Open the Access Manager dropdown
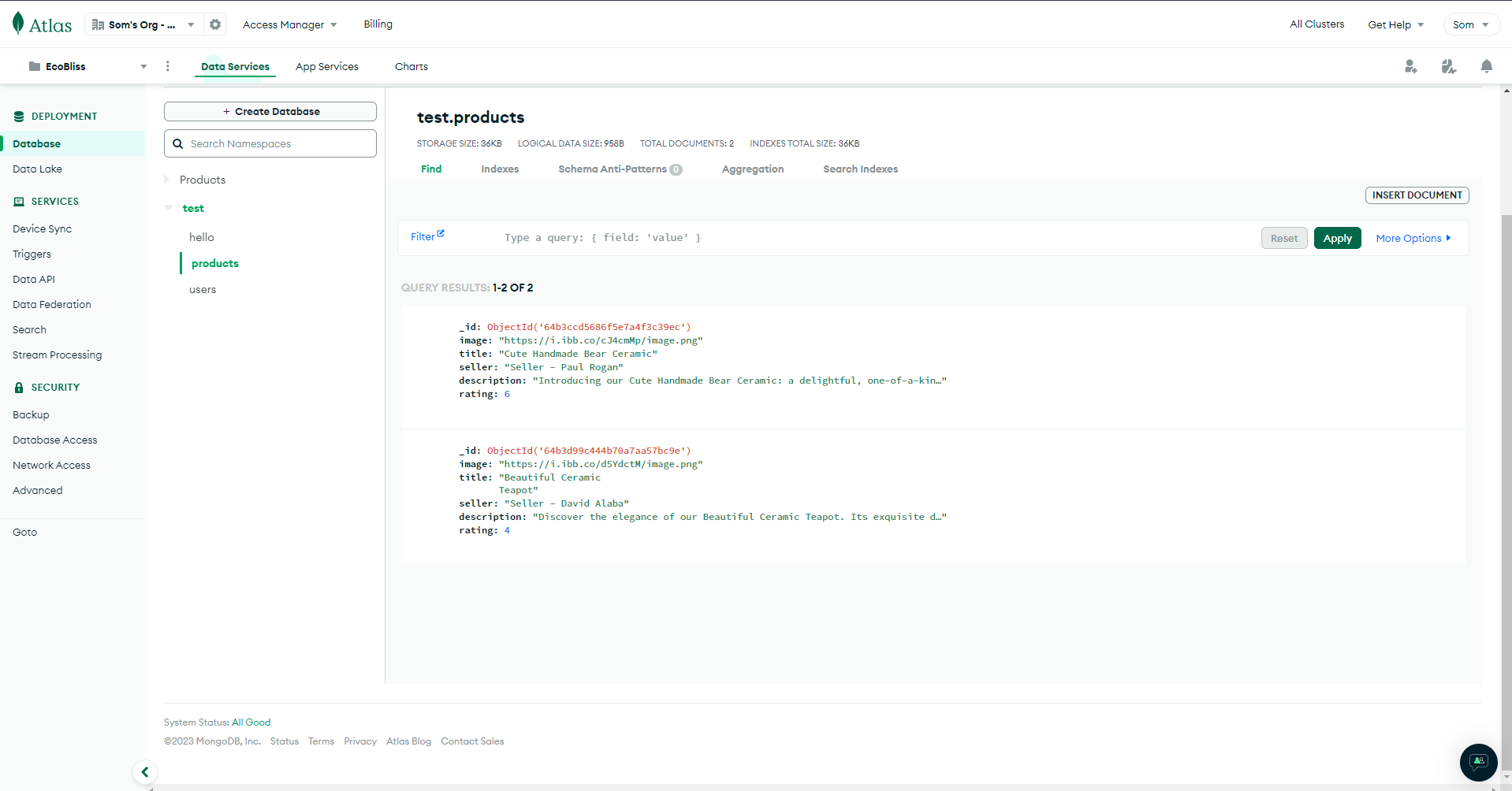The height and width of the screenshot is (791, 1512). click(x=290, y=24)
